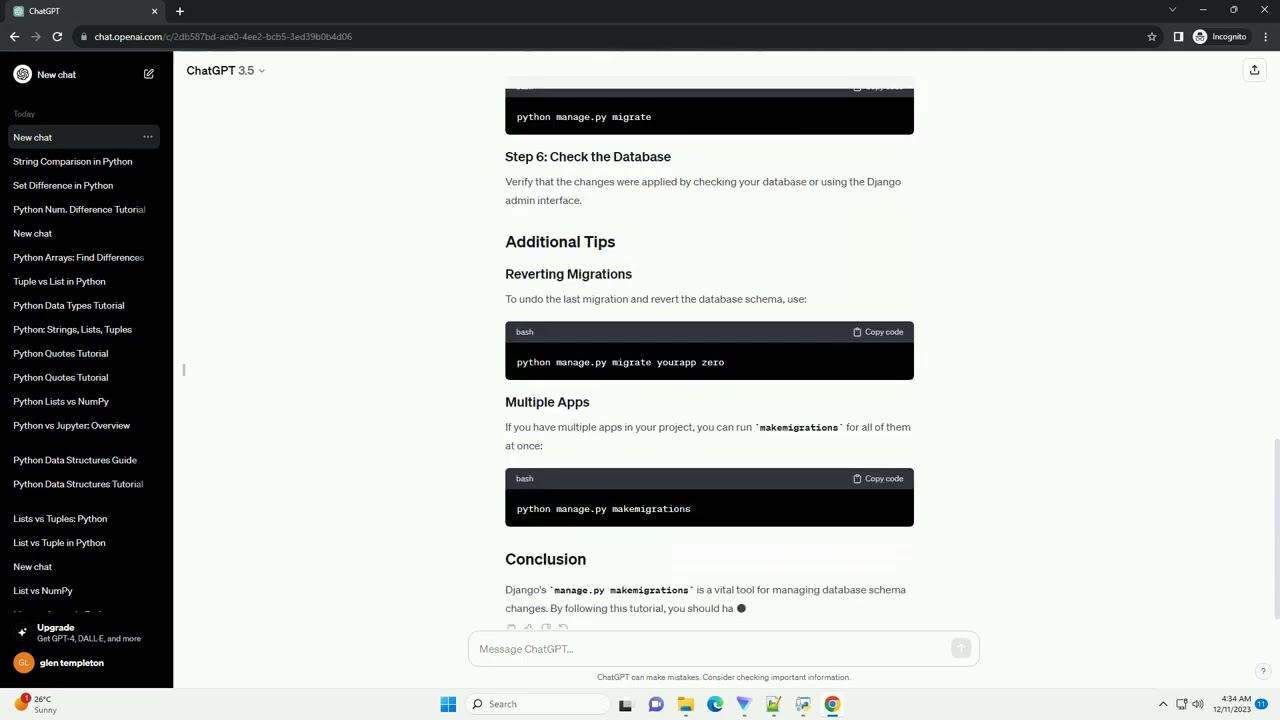The image size is (1280, 720).
Task: Click the new chat compose icon
Action: [x=149, y=74]
